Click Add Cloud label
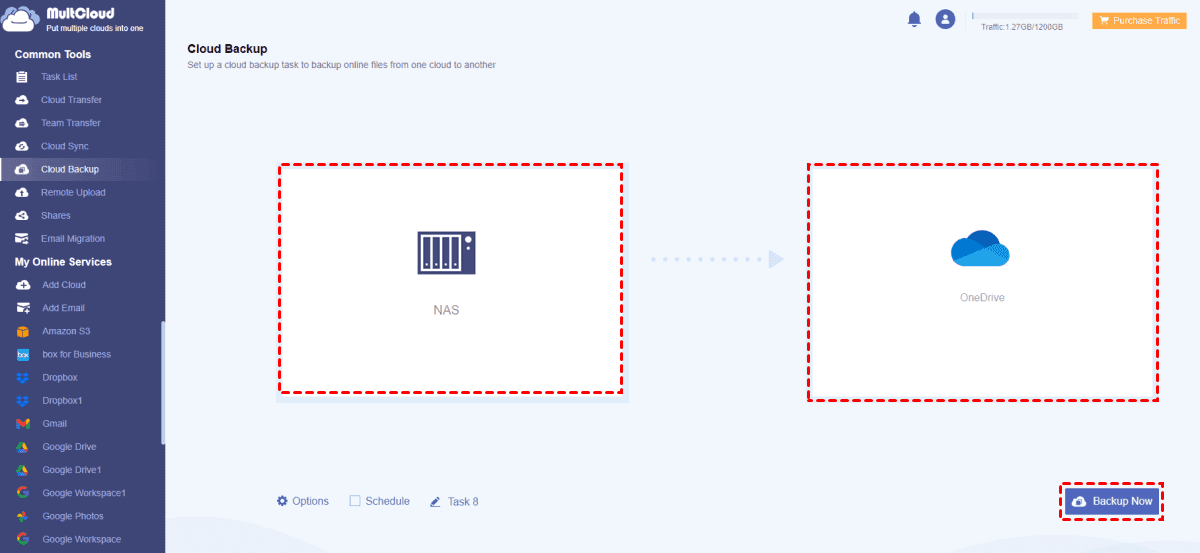The height and width of the screenshot is (553, 1200). [x=64, y=285]
